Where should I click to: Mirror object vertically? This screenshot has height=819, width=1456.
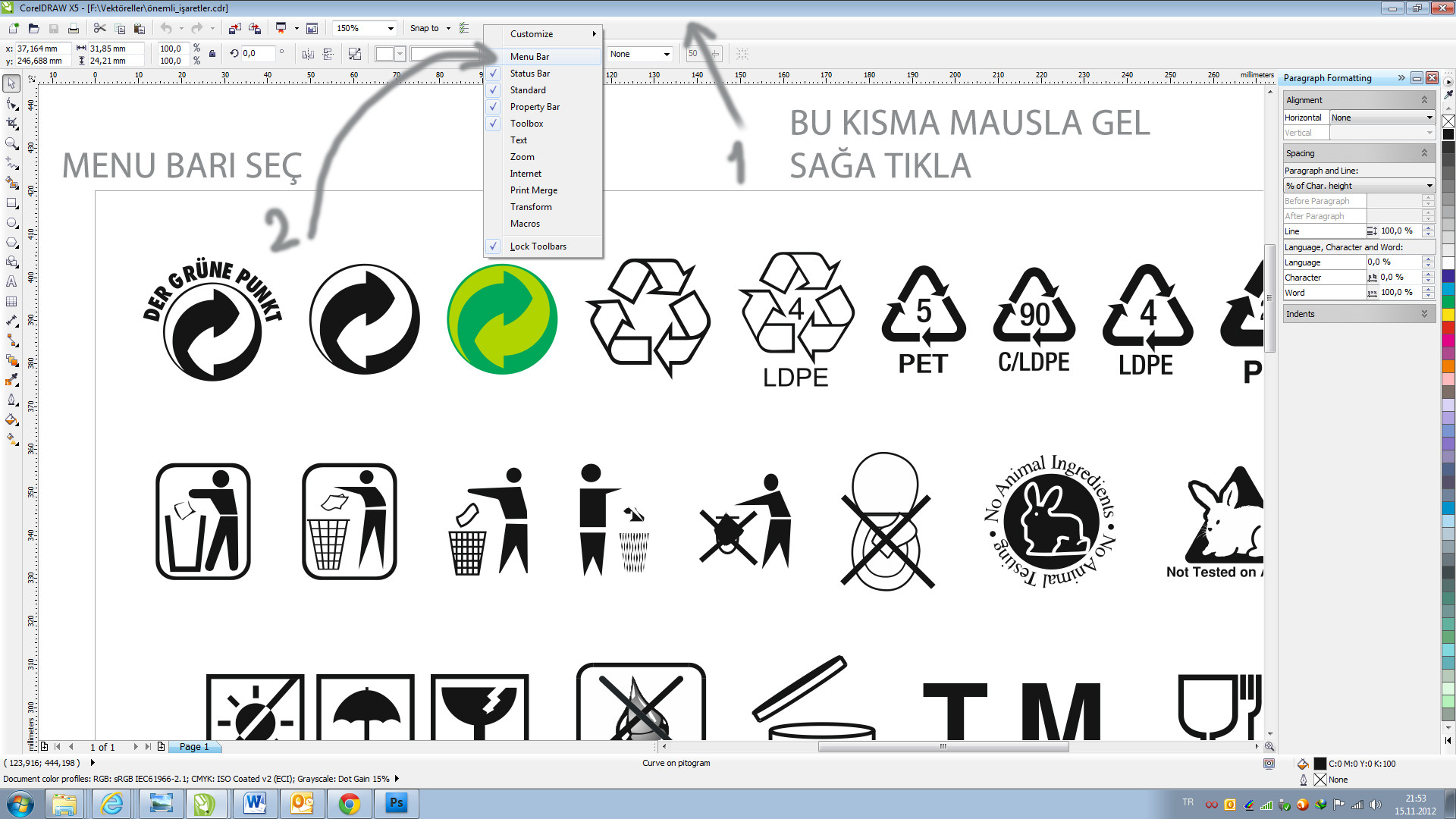(x=328, y=54)
